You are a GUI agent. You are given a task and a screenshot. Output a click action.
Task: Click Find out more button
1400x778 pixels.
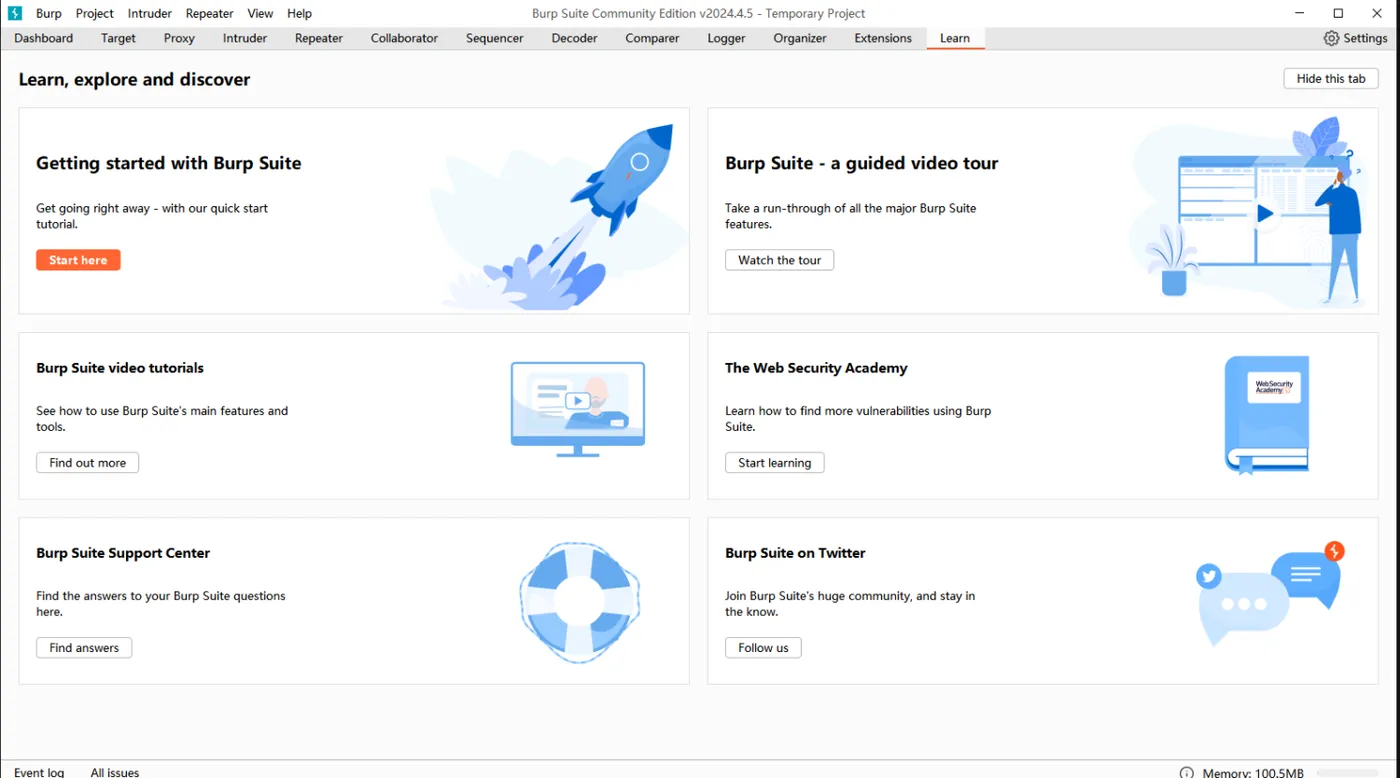pos(87,463)
